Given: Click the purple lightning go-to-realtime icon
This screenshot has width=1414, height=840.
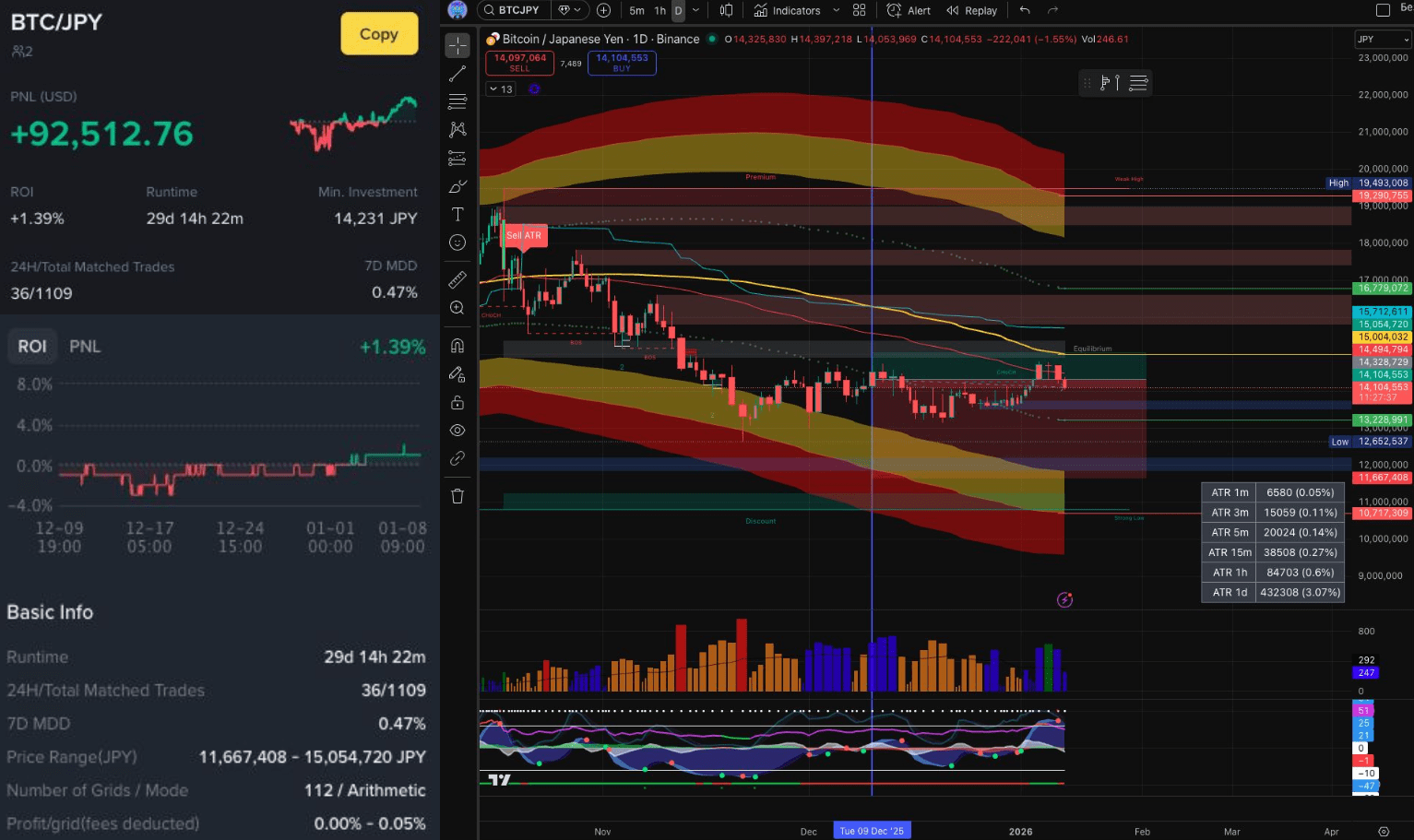Looking at the screenshot, I should coord(1064,600).
